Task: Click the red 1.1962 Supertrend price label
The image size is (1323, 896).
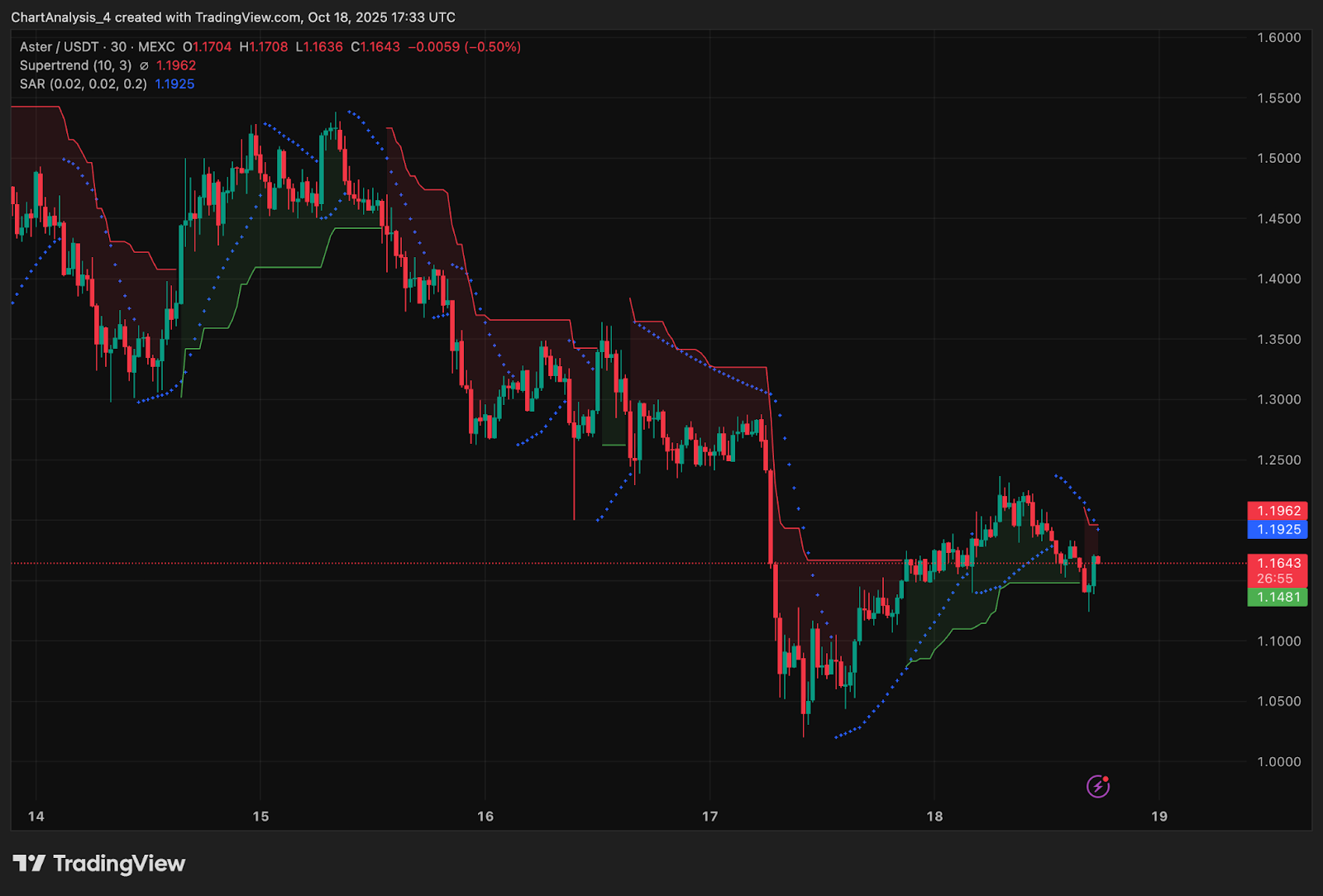Action: pyautogui.click(x=1278, y=511)
